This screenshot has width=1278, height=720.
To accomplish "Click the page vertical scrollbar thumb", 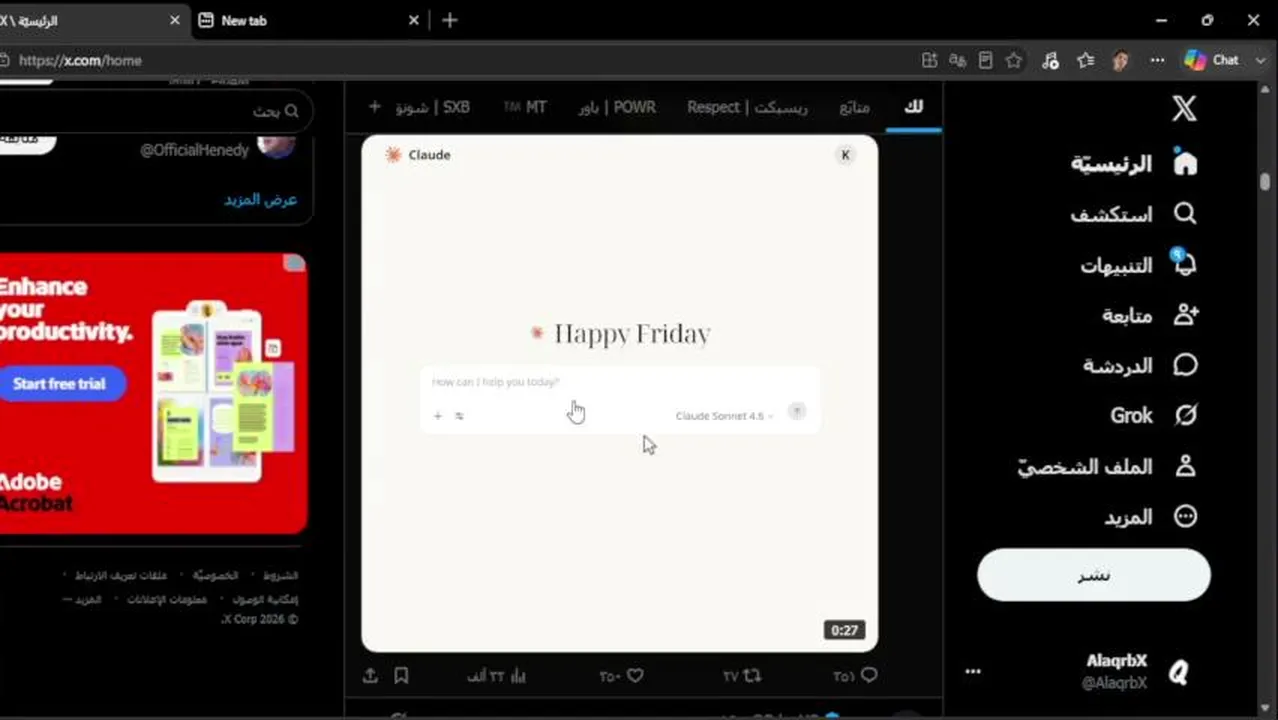I will pos(1265,181).
